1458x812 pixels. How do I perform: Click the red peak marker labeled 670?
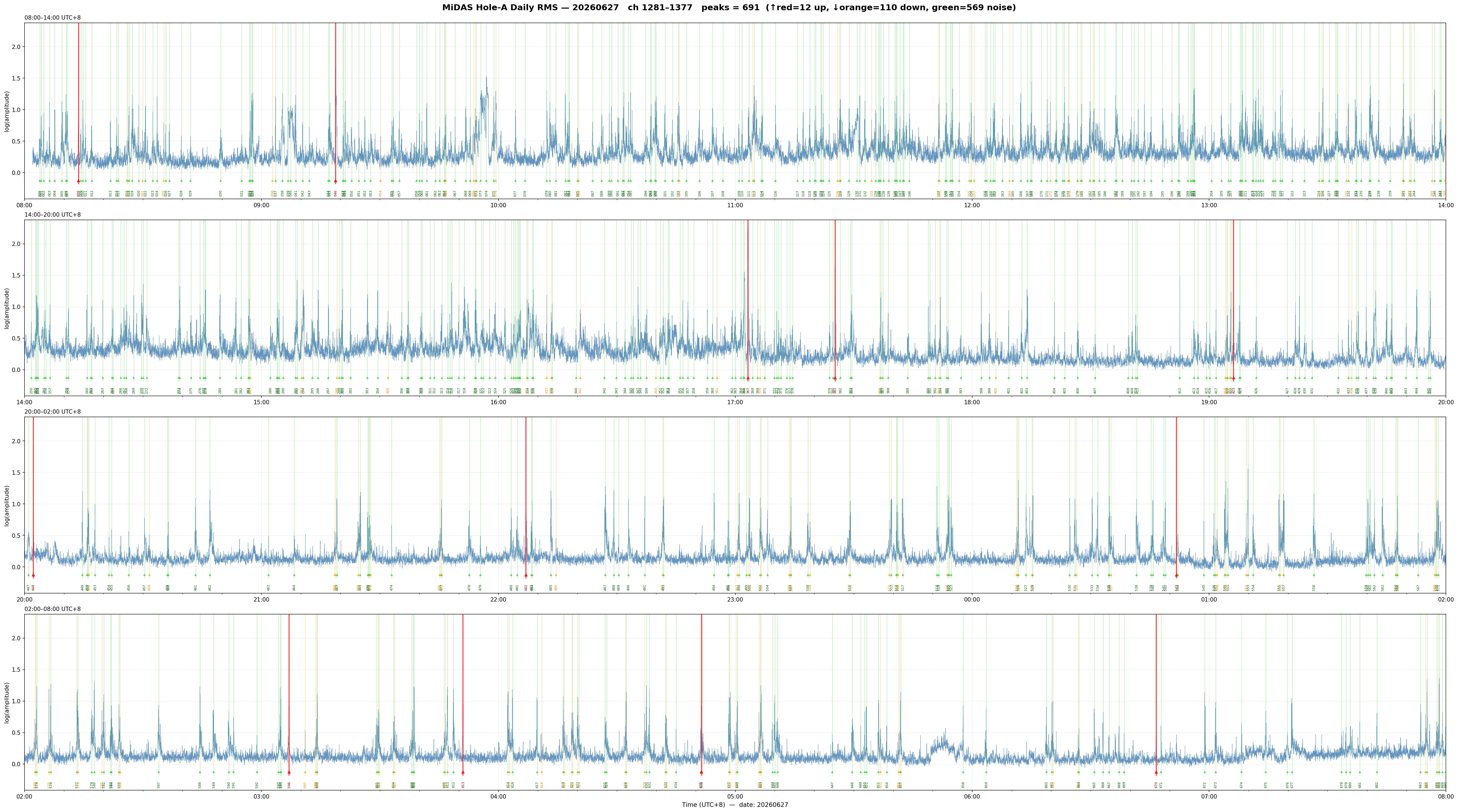1156,772
